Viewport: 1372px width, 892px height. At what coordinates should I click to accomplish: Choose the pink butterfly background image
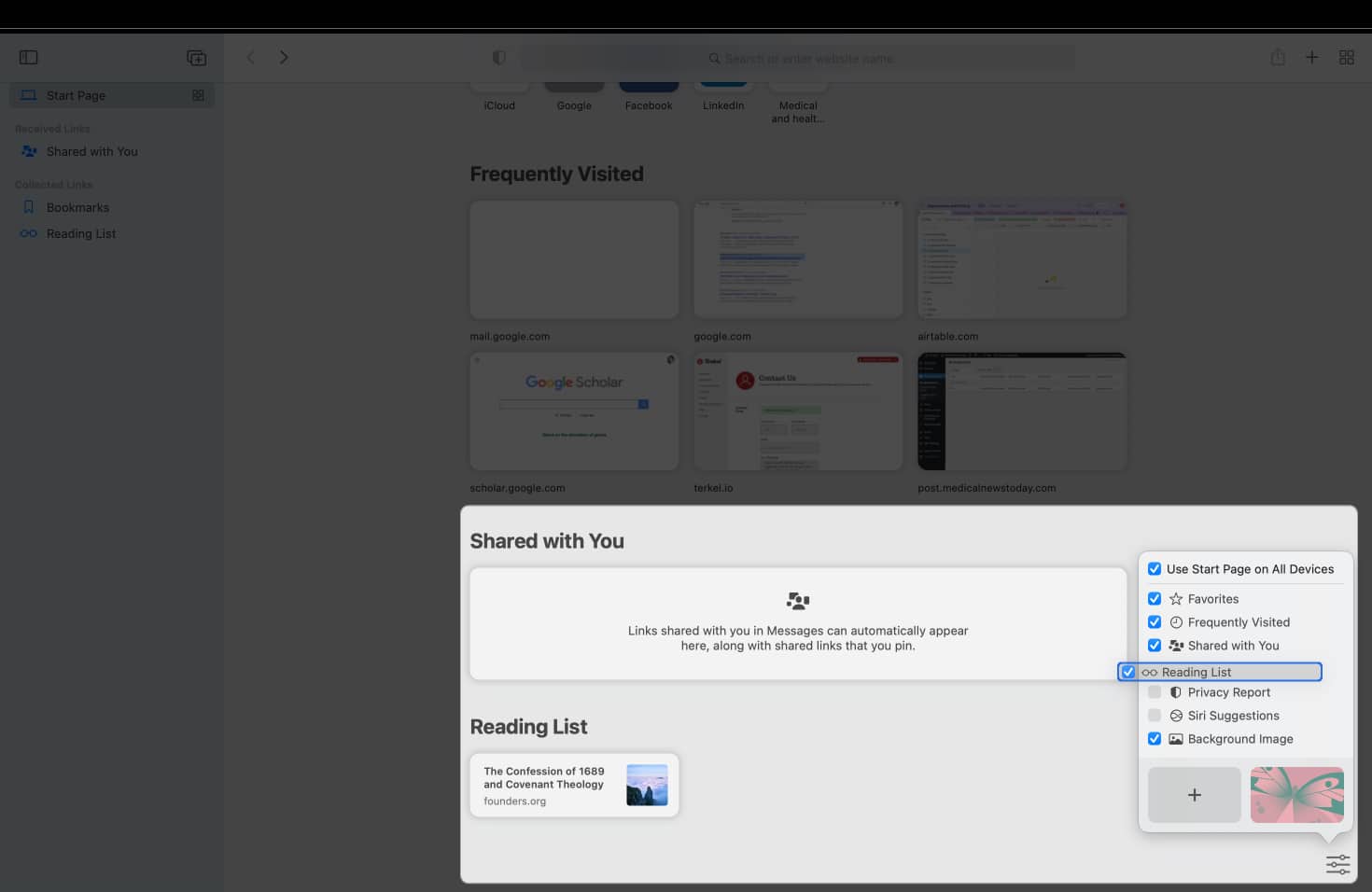[x=1296, y=795]
